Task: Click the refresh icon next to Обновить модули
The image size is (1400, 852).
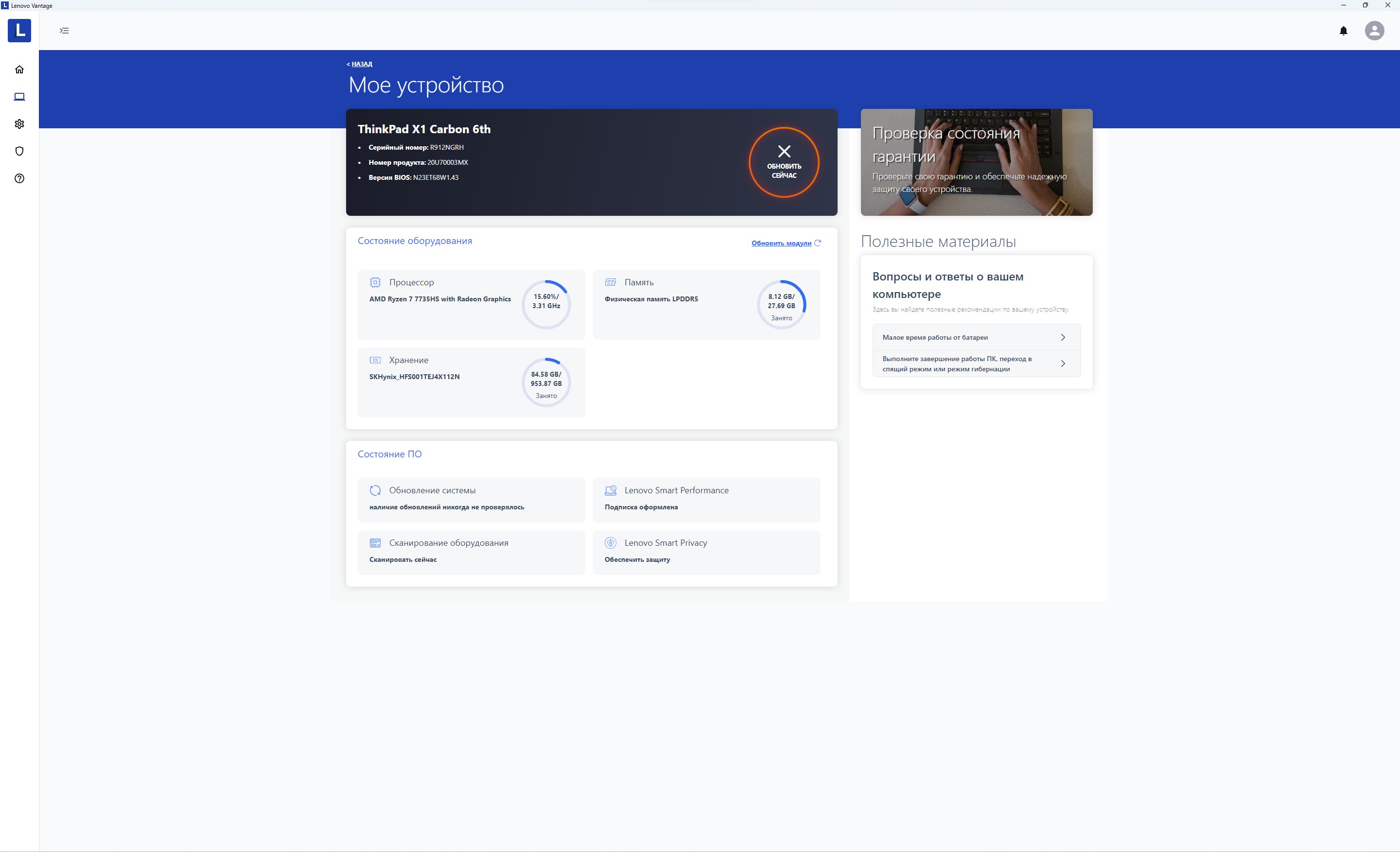Action: pos(818,243)
